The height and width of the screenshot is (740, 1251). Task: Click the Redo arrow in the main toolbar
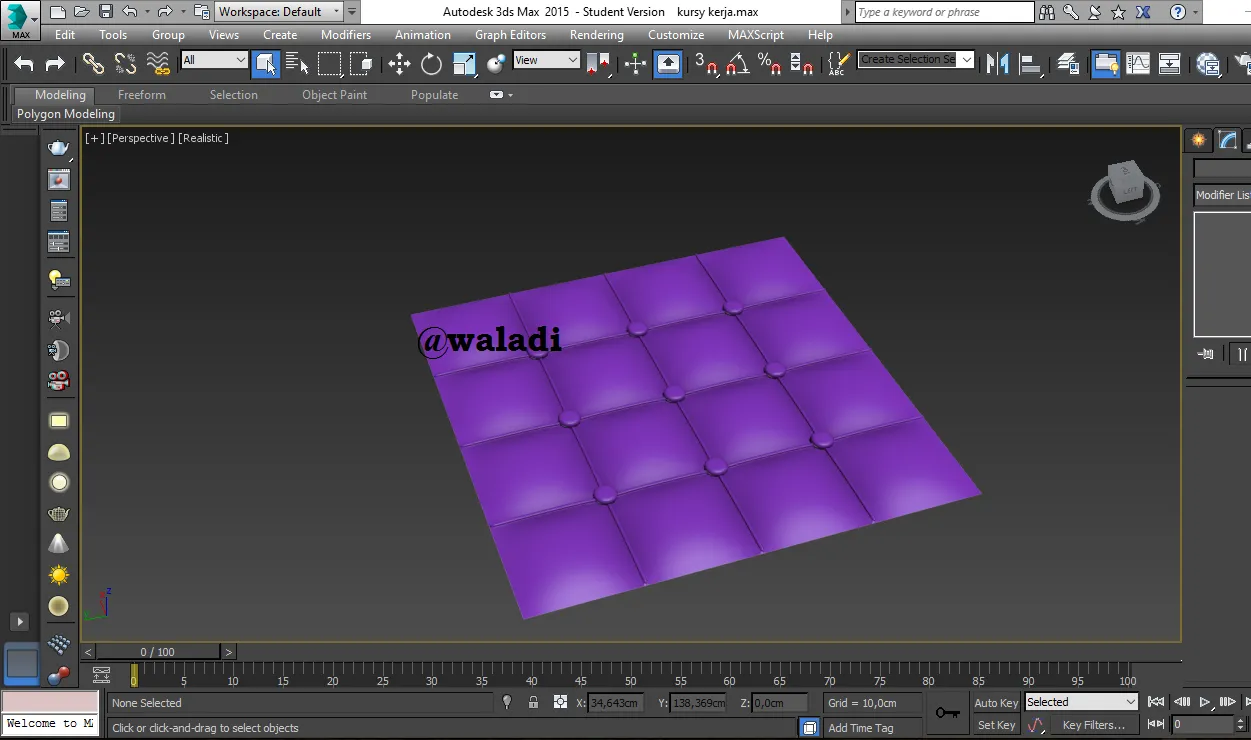[x=55, y=64]
